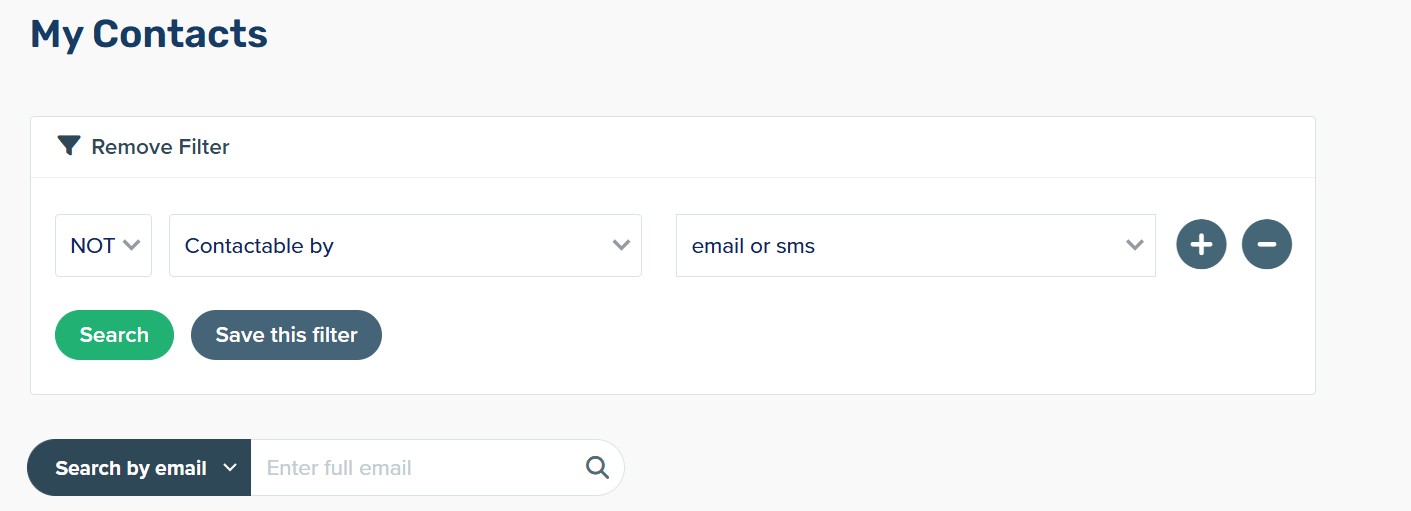Open the 'email or sms' value dropdown
This screenshot has width=1411, height=511.
[915, 245]
